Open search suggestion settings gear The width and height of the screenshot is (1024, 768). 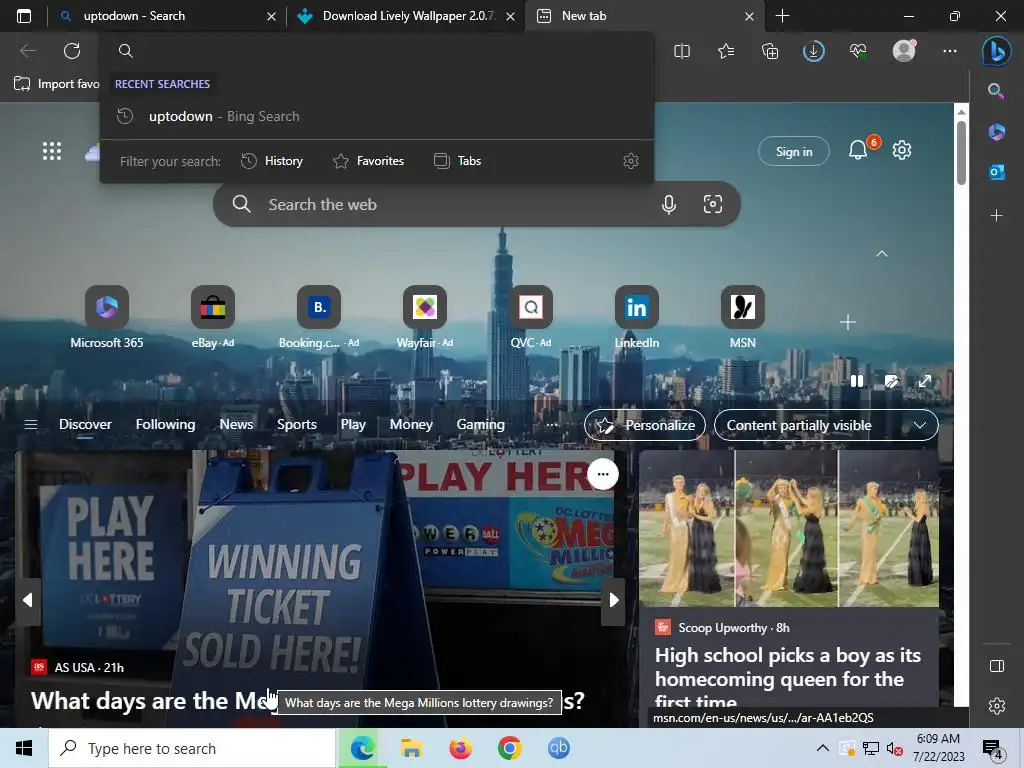tap(631, 161)
